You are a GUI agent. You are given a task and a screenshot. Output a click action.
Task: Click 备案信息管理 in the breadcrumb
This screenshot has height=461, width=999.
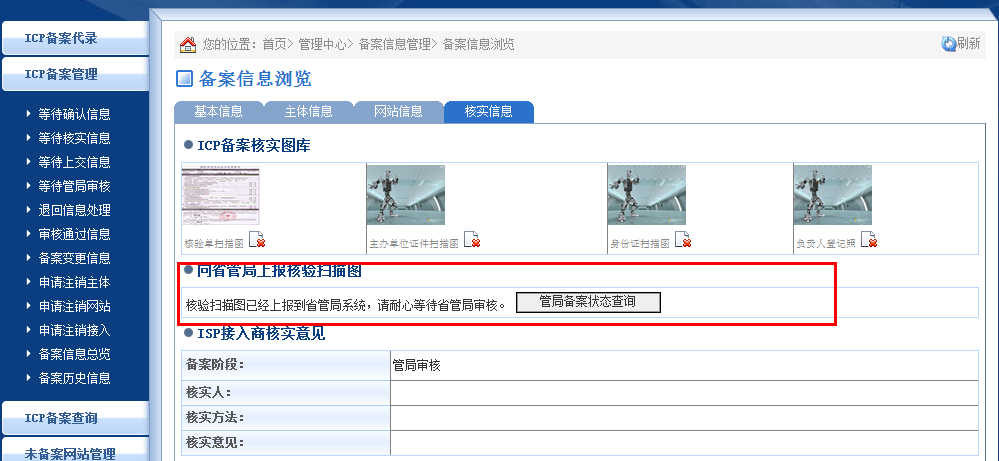394,45
